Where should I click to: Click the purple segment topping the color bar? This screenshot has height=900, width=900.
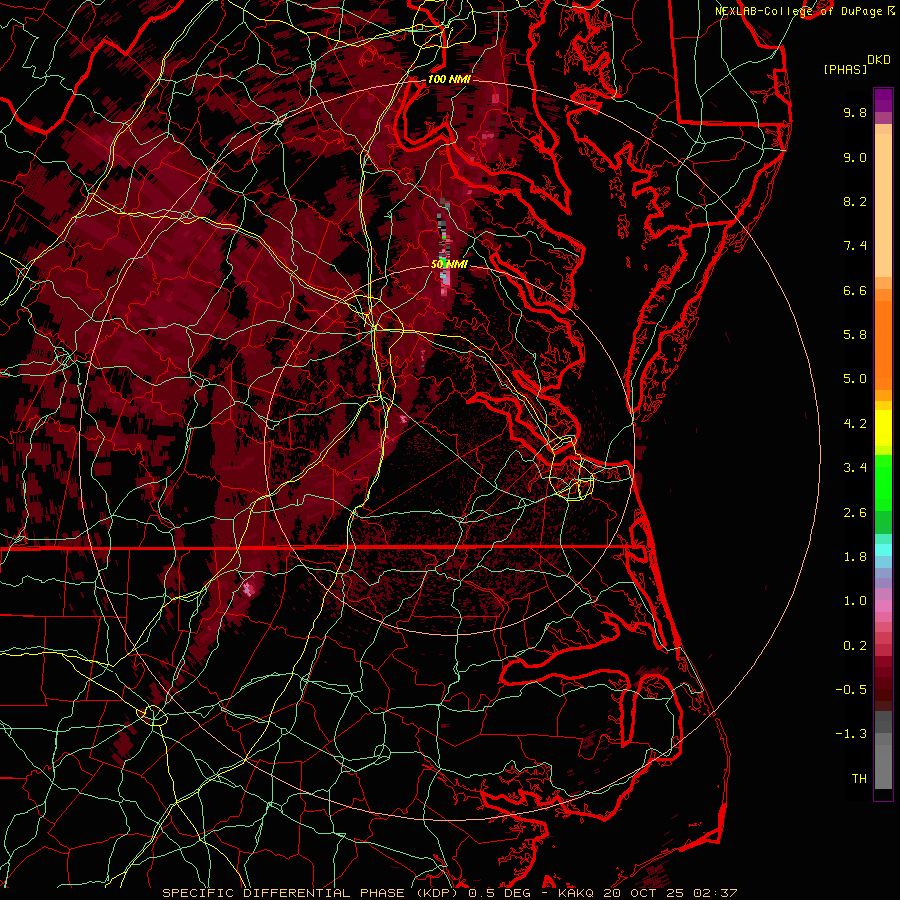click(883, 100)
